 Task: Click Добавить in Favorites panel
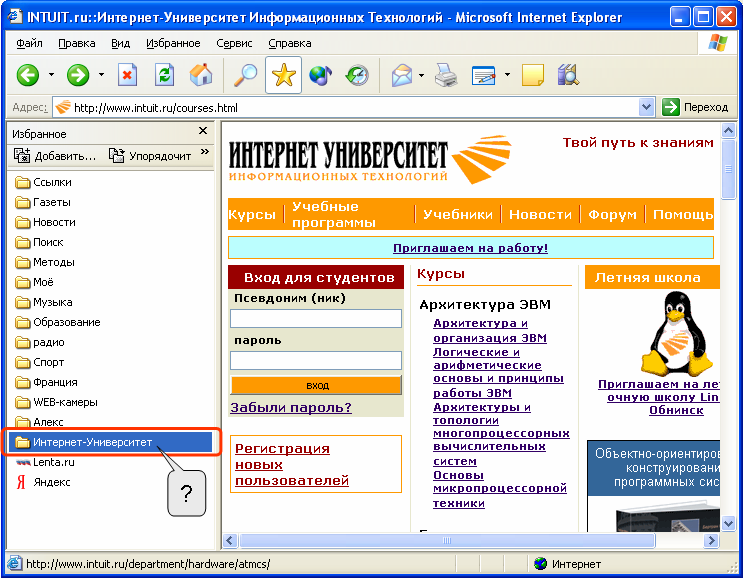coord(54,156)
